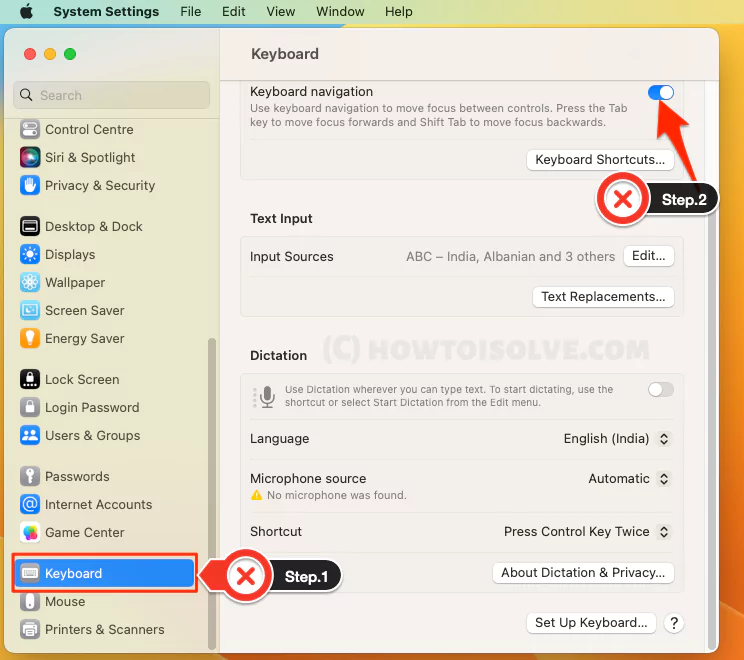The height and width of the screenshot is (660, 744).
Task: Click the Users & Groups icon
Action: 30,435
